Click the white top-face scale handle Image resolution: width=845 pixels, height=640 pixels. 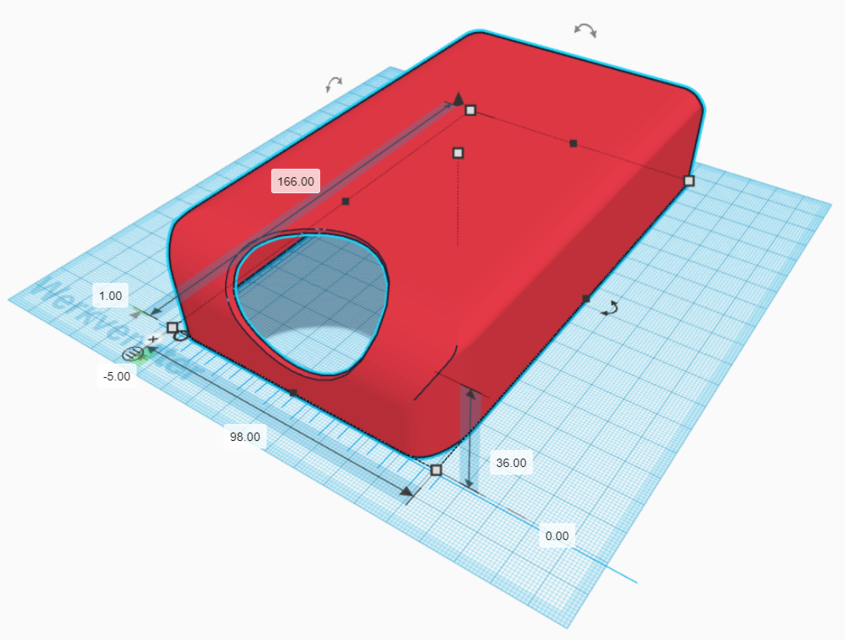pos(458,153)
